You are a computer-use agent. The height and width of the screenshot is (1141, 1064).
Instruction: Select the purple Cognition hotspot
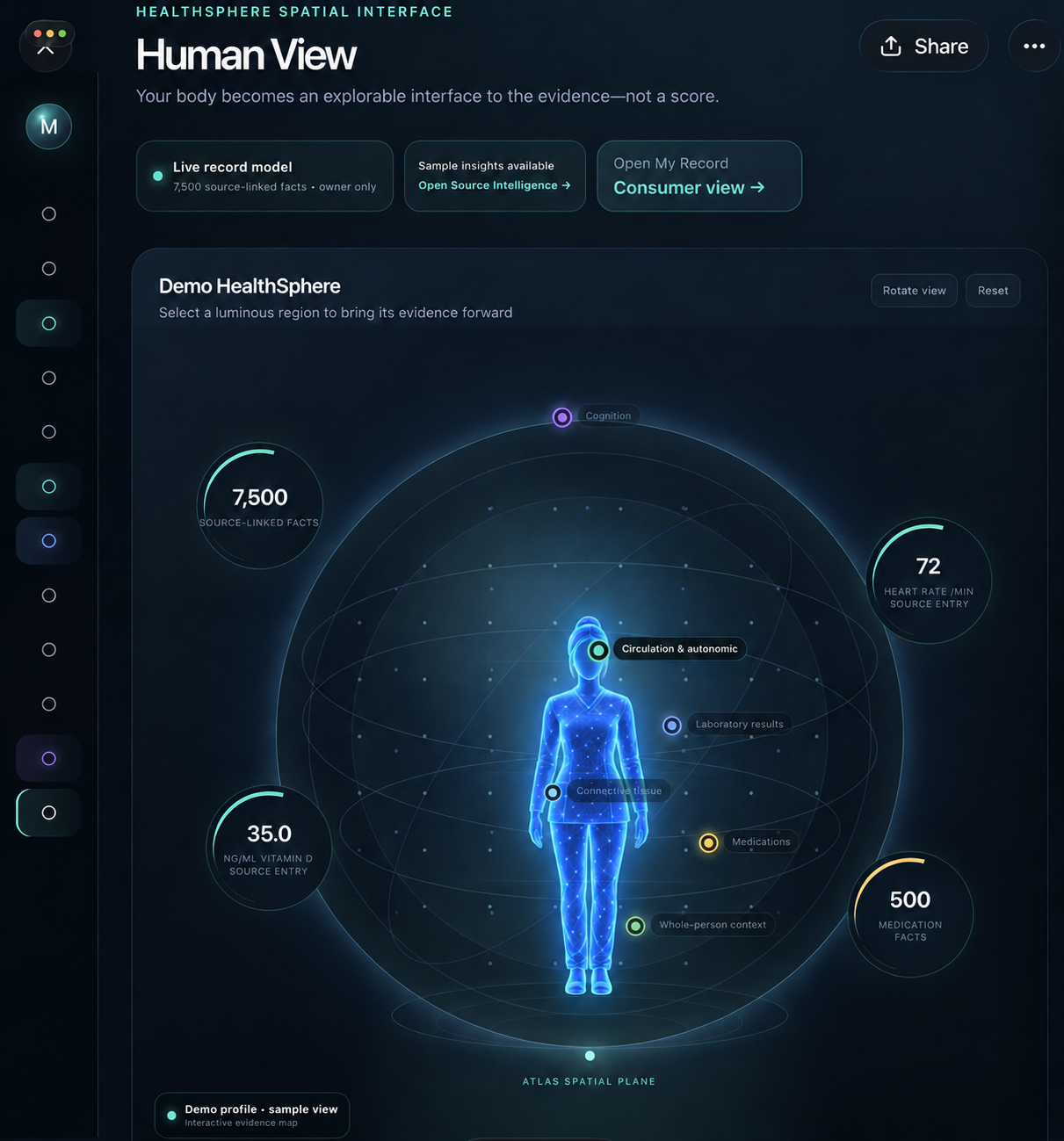click(562, 416)
